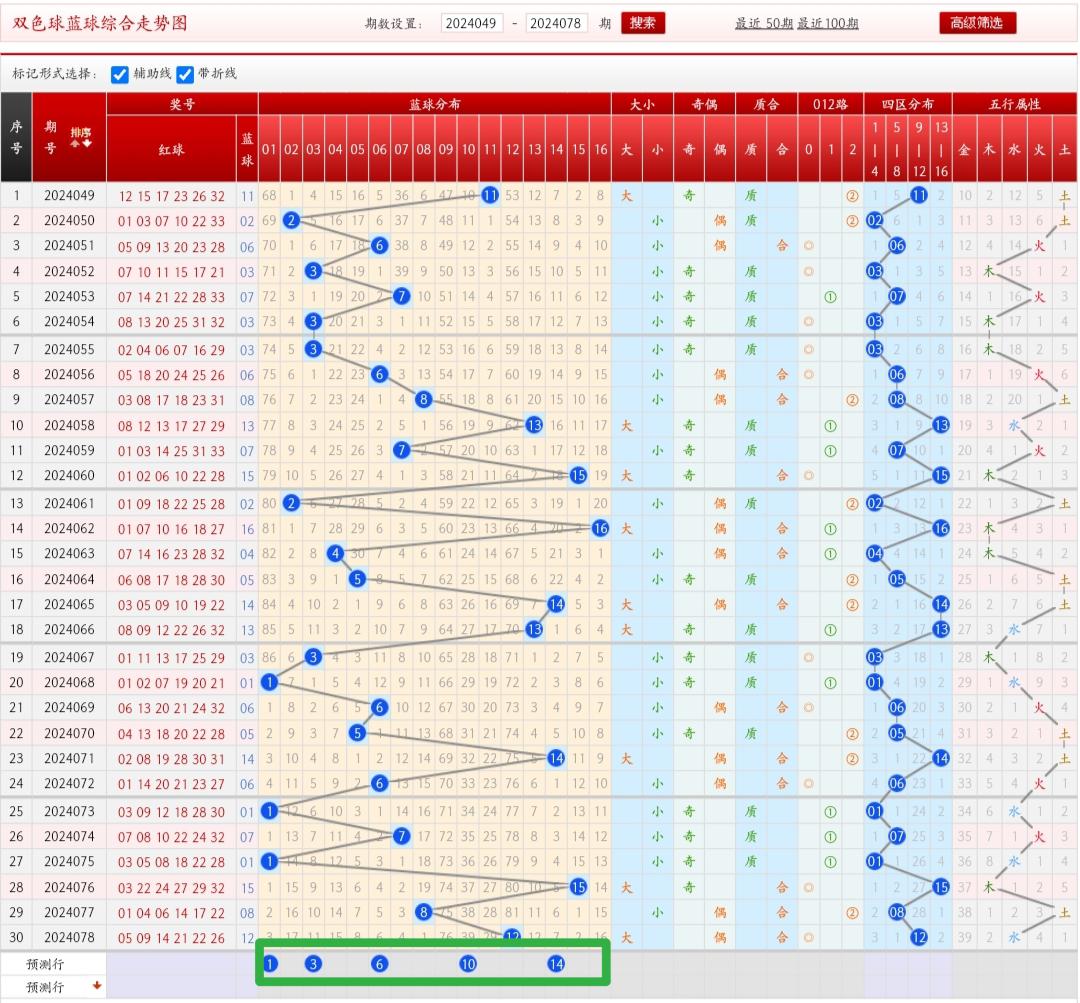Toggle the 带折线 checkbox

click(185, 74)
